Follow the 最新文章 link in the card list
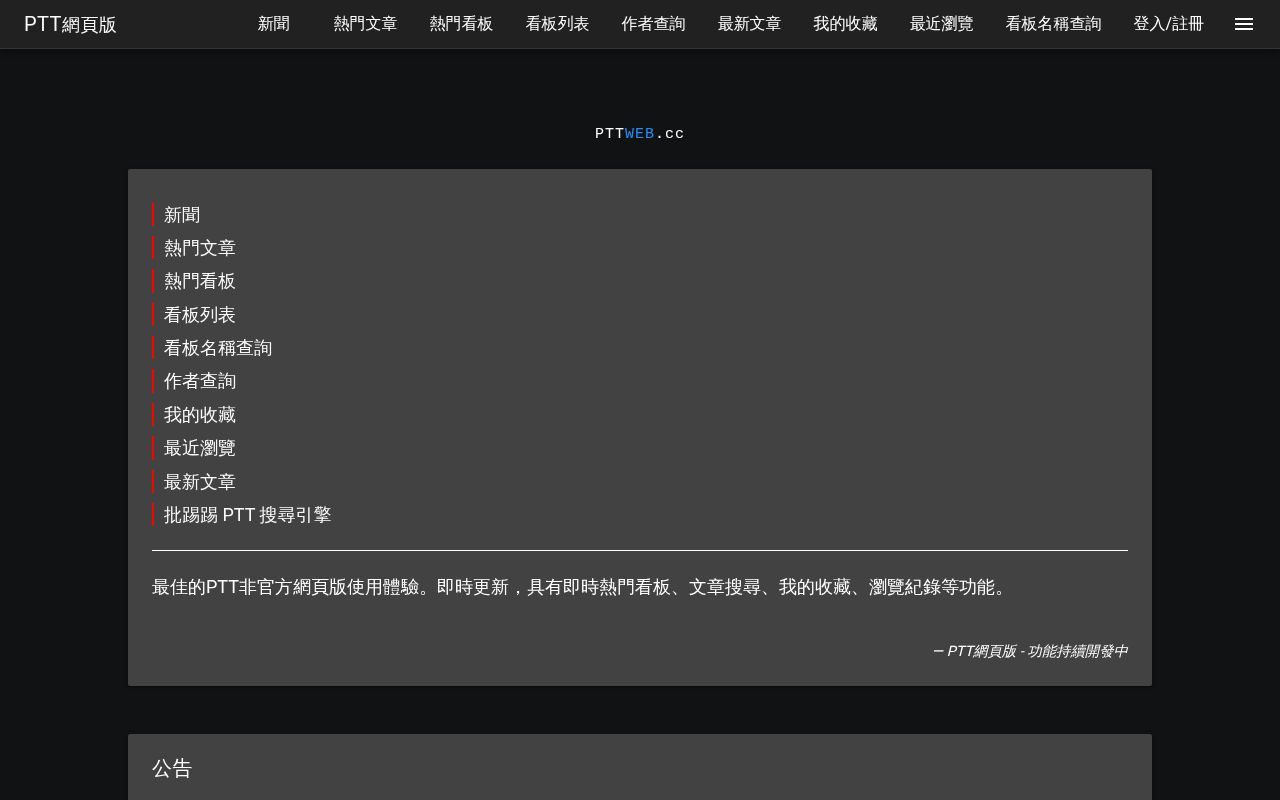1280x800 pixels. (x=200, y=482)
